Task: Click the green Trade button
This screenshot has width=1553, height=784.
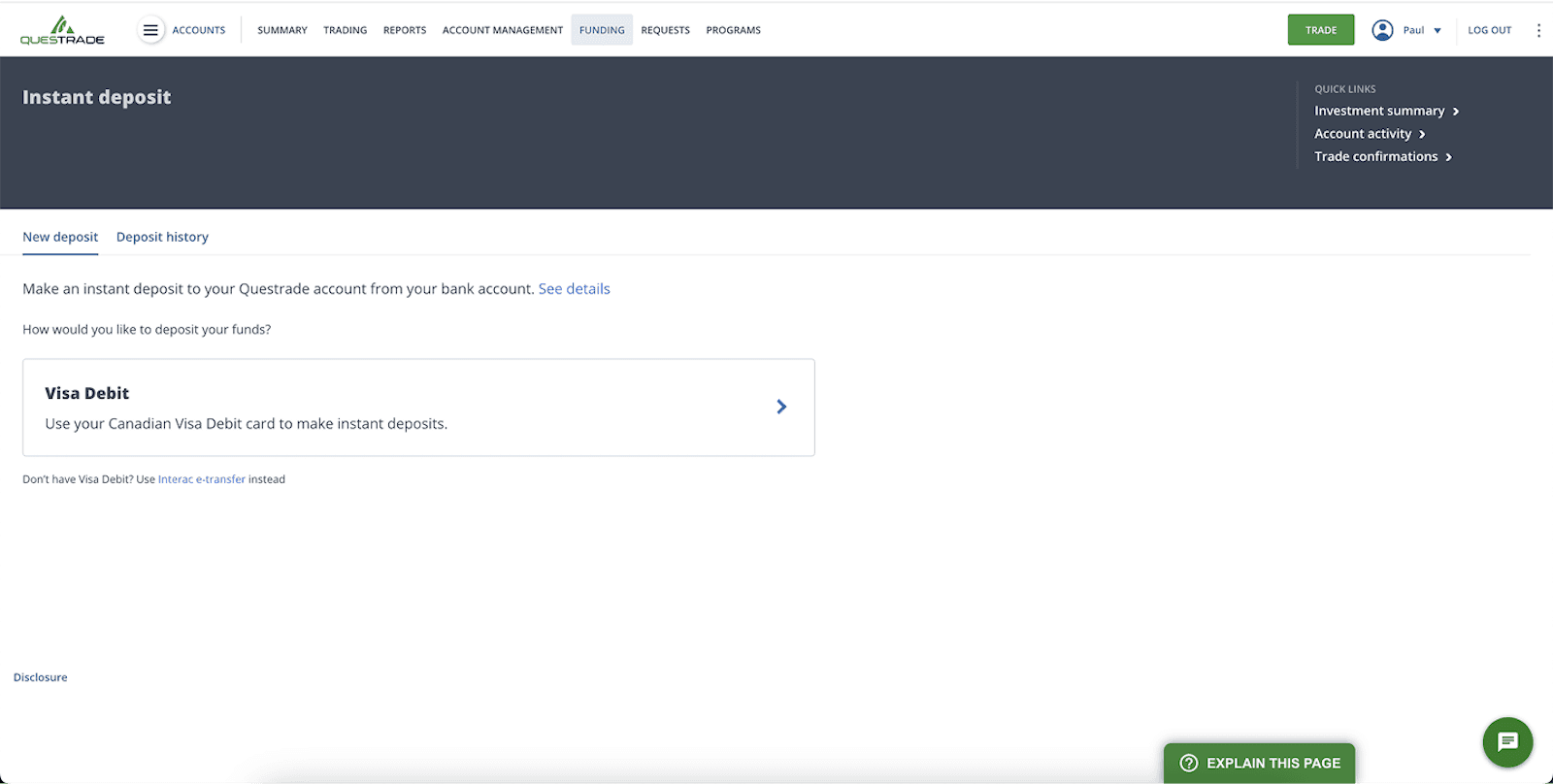Action: (1321, 30)
